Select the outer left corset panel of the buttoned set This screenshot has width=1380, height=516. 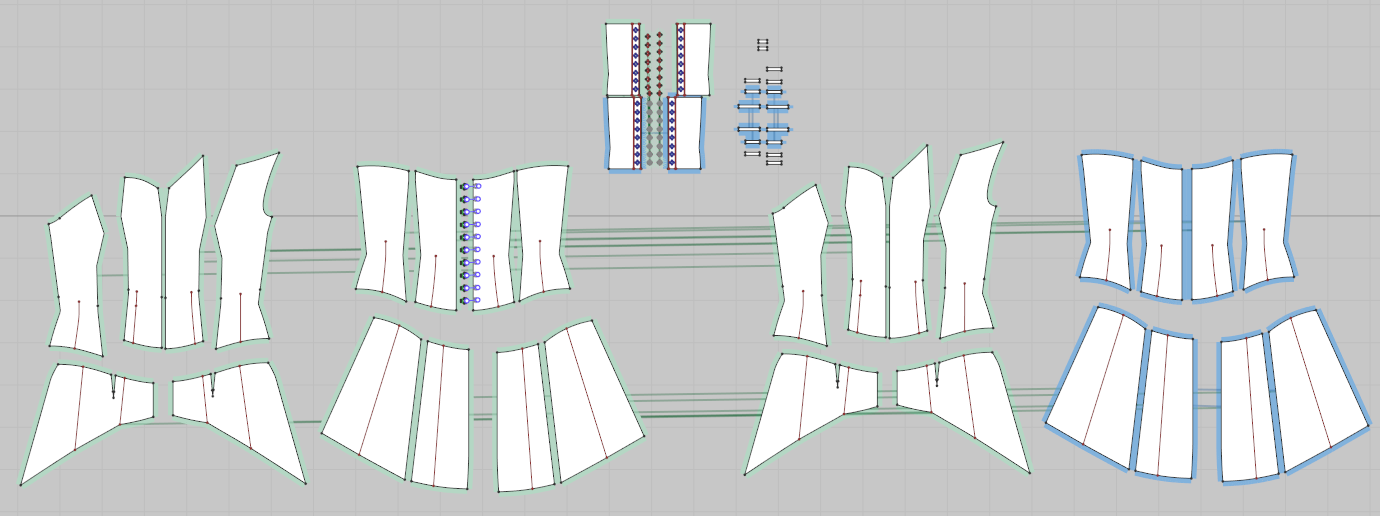384,232
